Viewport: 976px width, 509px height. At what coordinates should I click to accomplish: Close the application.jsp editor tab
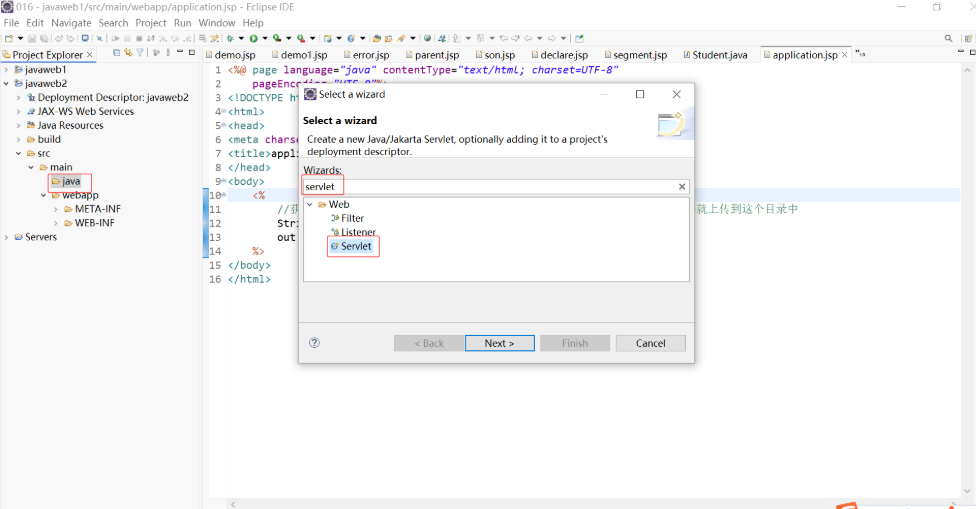coord(844,55)
